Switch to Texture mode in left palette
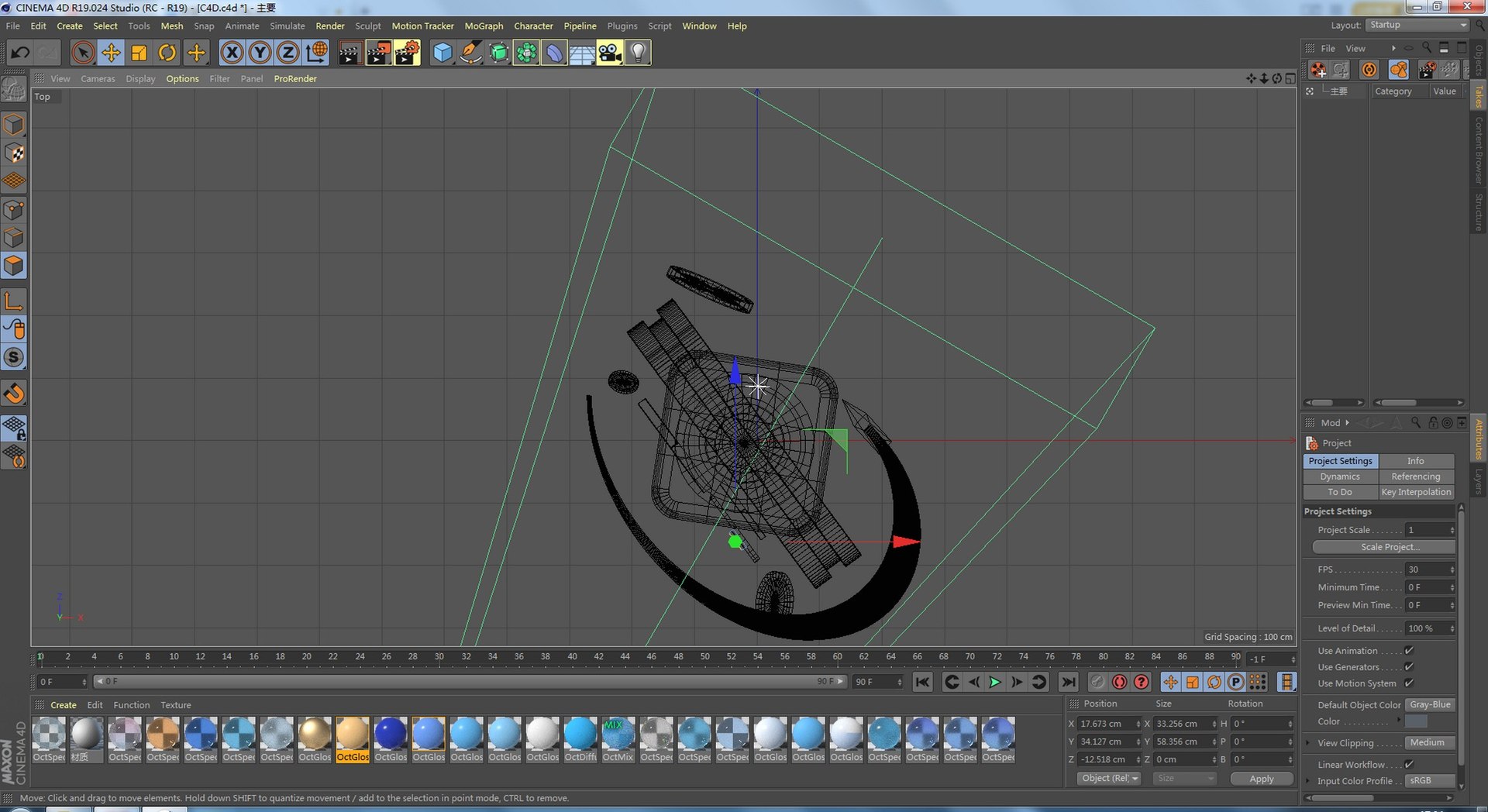 pyautogui.click(x=14, y=153)
